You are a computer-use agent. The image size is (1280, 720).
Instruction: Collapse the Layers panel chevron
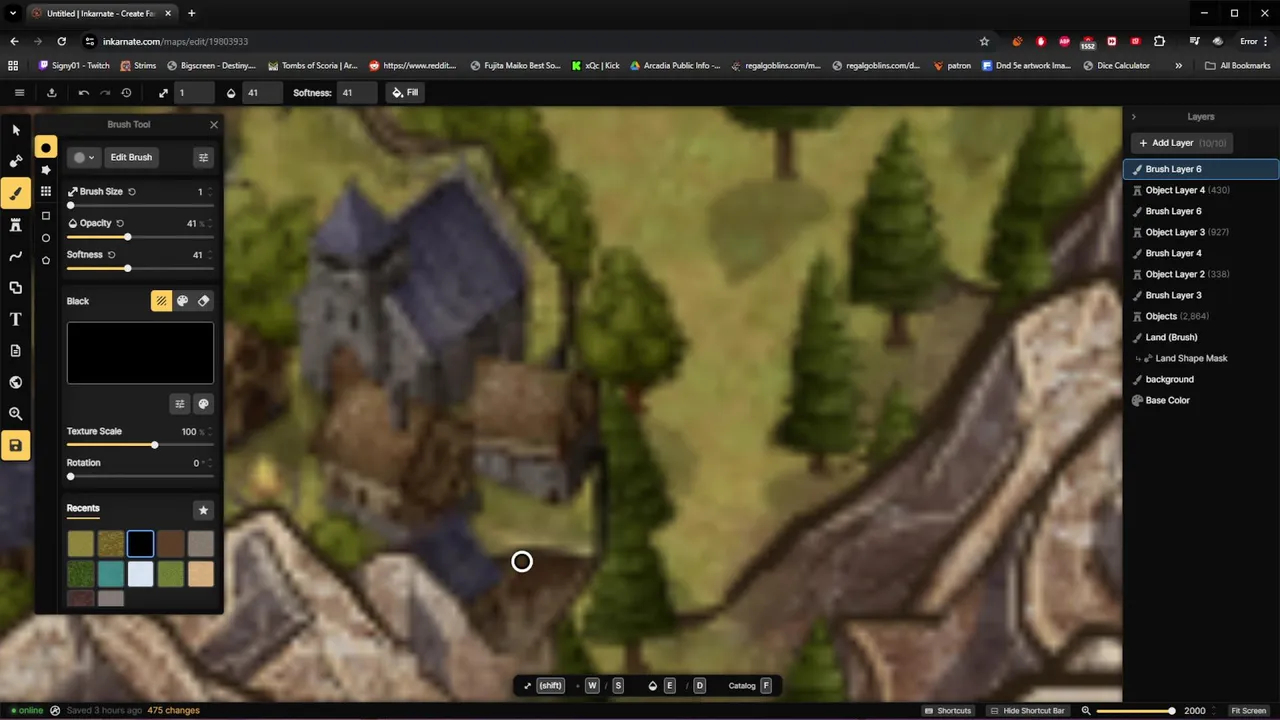point(1134,117)
